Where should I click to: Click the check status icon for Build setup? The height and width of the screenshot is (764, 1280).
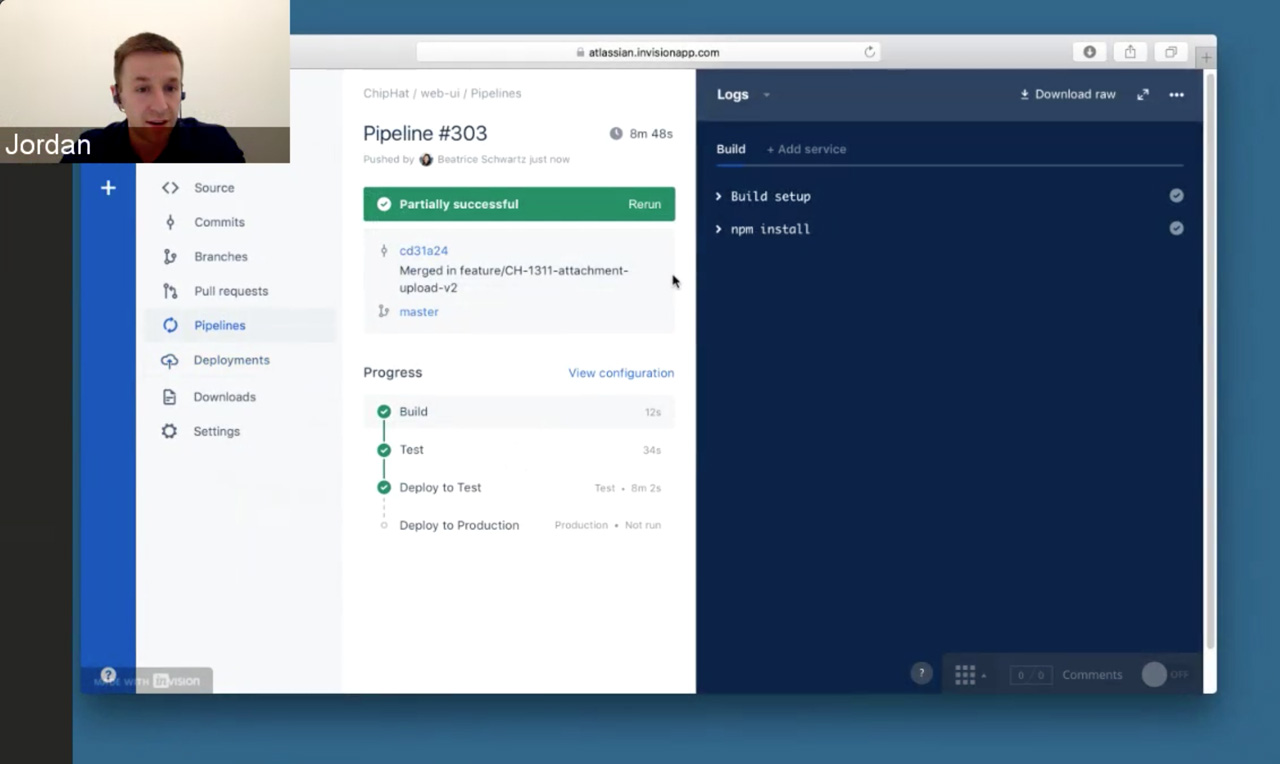1176,196
